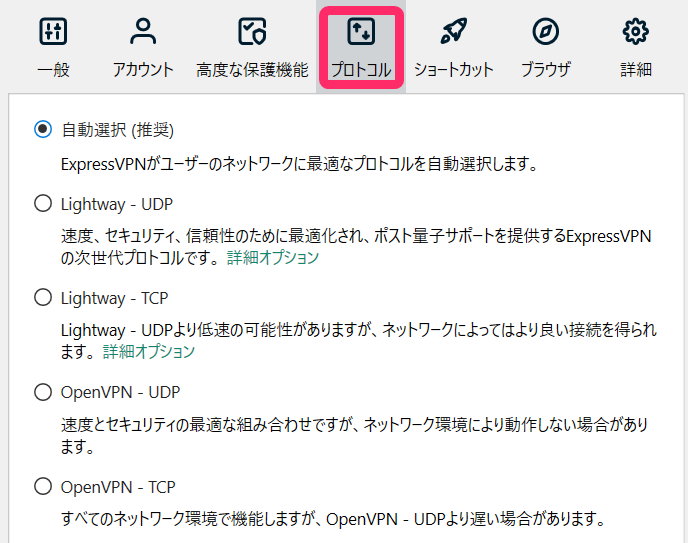This screenshot has height=543, width=688.
Task: Click the 詳細 gear icon
Action: (x=636, y=32)
